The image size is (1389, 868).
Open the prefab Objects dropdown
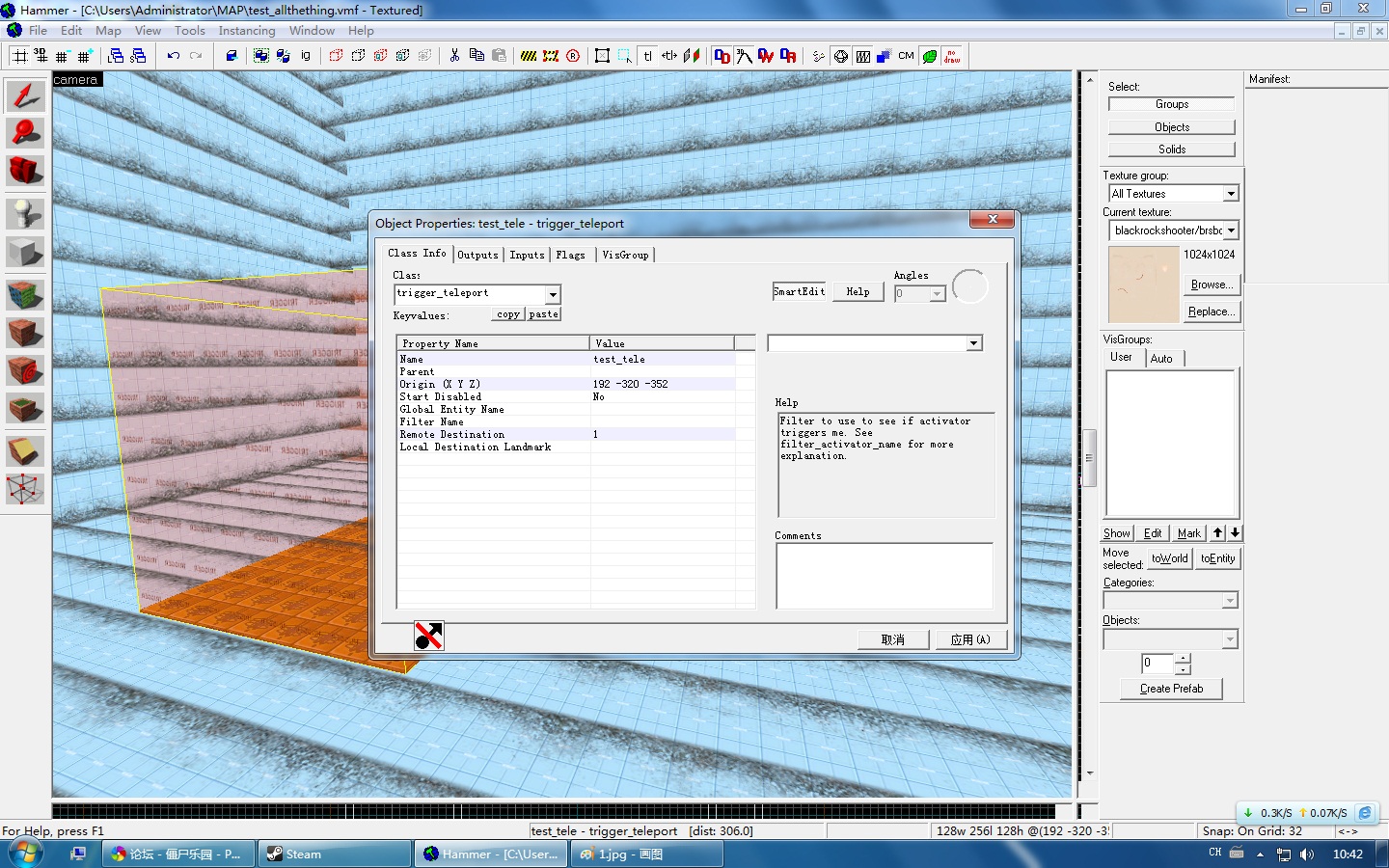(1229, 639)
